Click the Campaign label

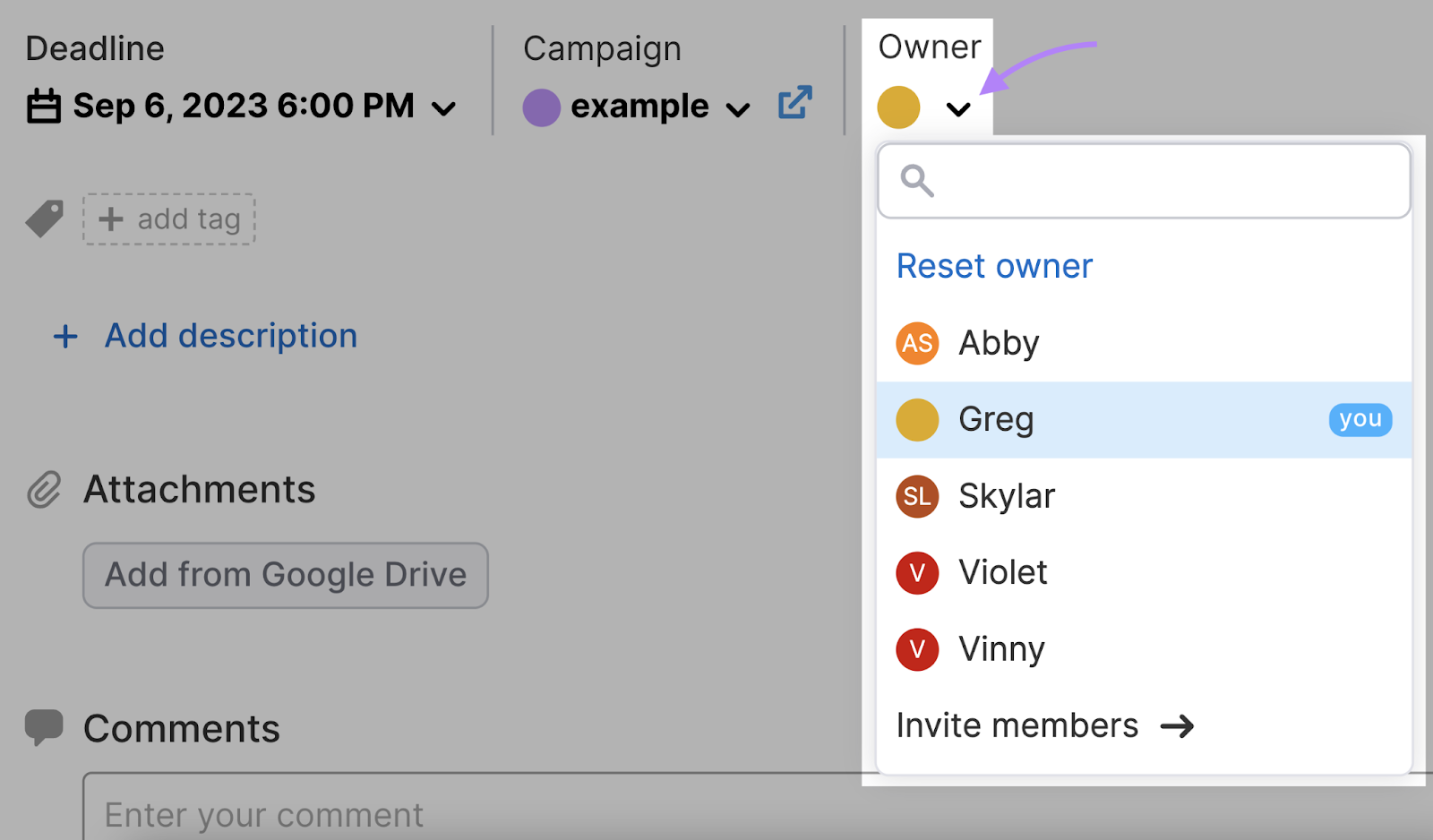(x=602, y=49)
